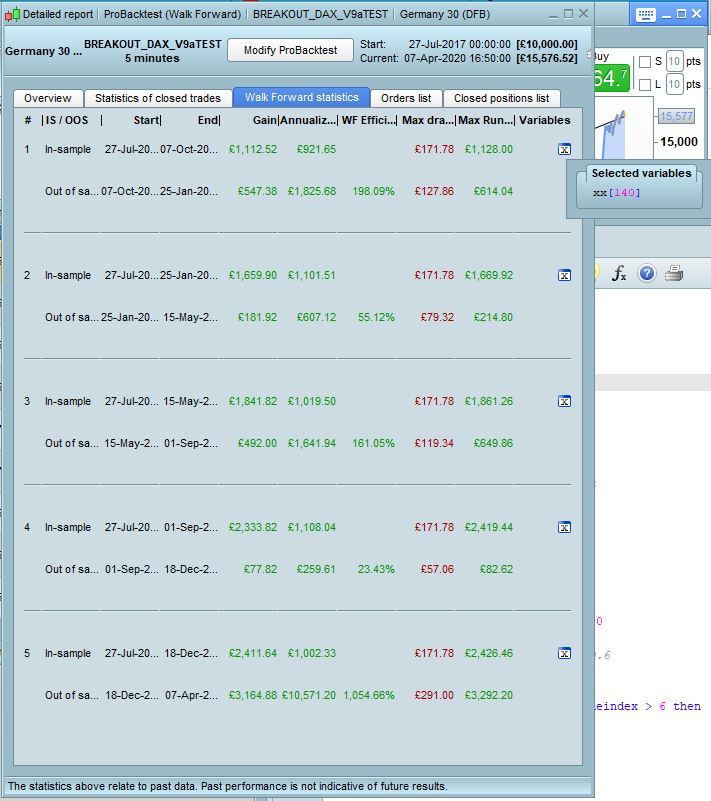Select gain value £2,411.64
711x801 pixels.
pos(252,653)
